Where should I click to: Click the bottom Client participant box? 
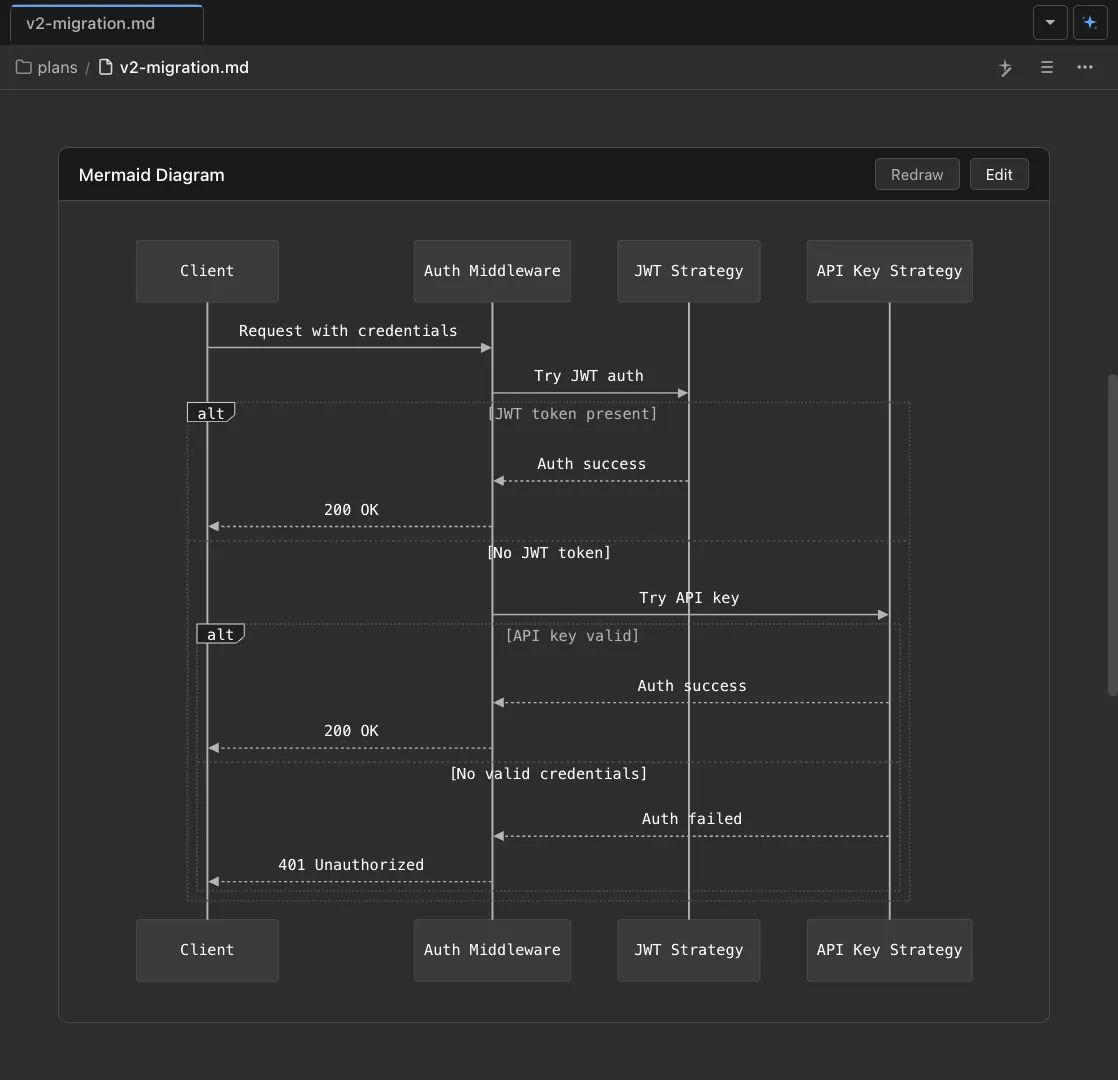207,949
